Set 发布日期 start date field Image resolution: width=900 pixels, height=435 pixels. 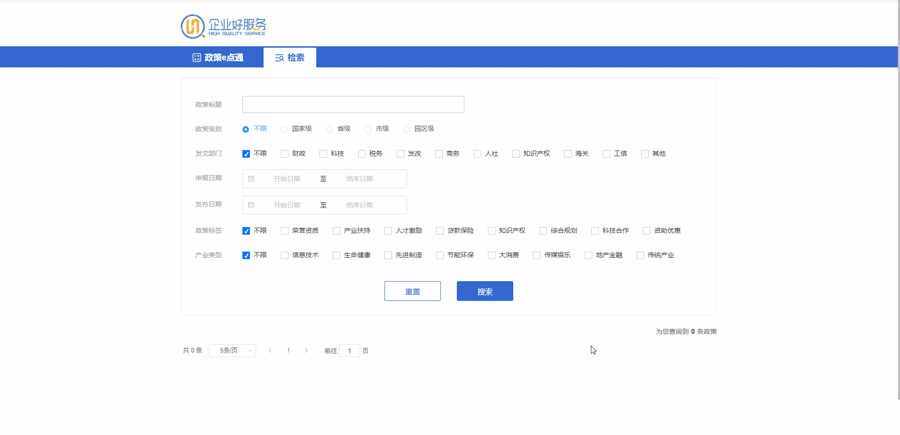287,205
